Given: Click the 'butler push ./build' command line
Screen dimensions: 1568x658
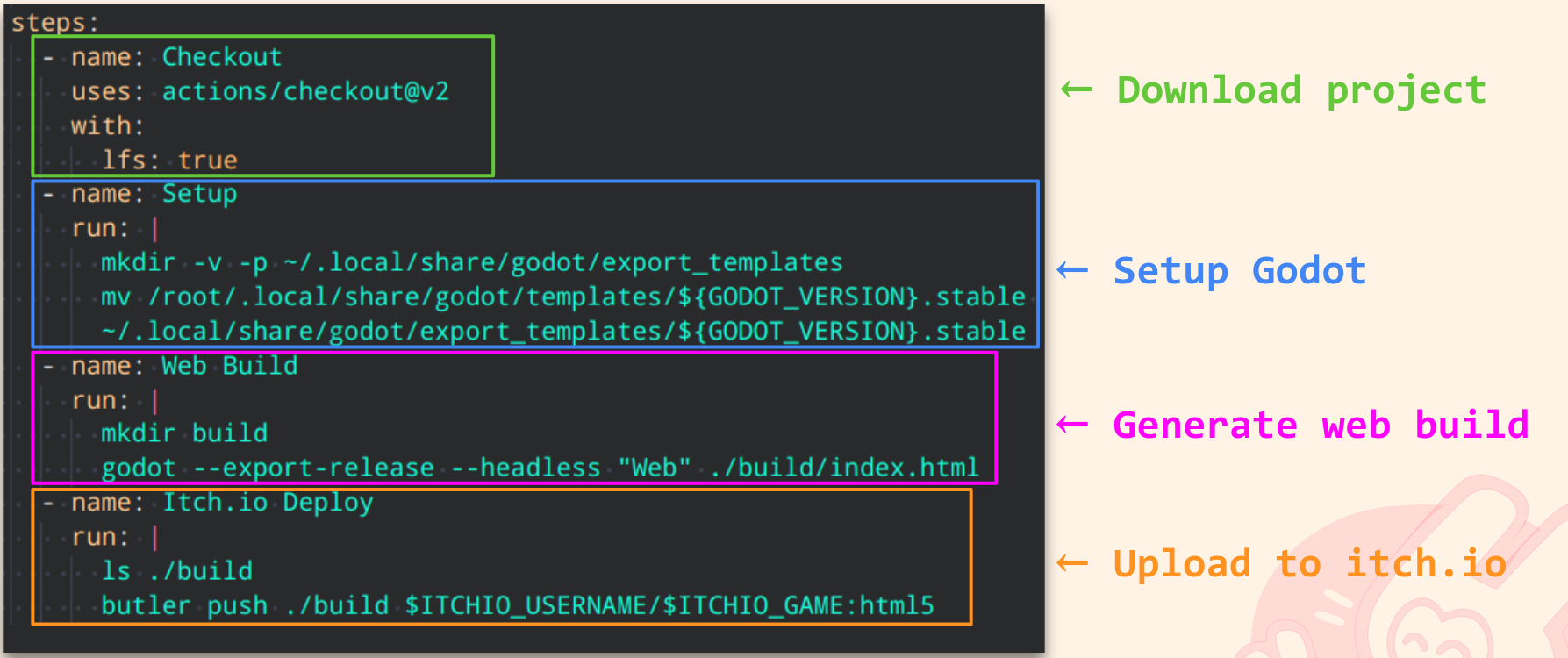Looking at the screenshot, I should (518, 605).
